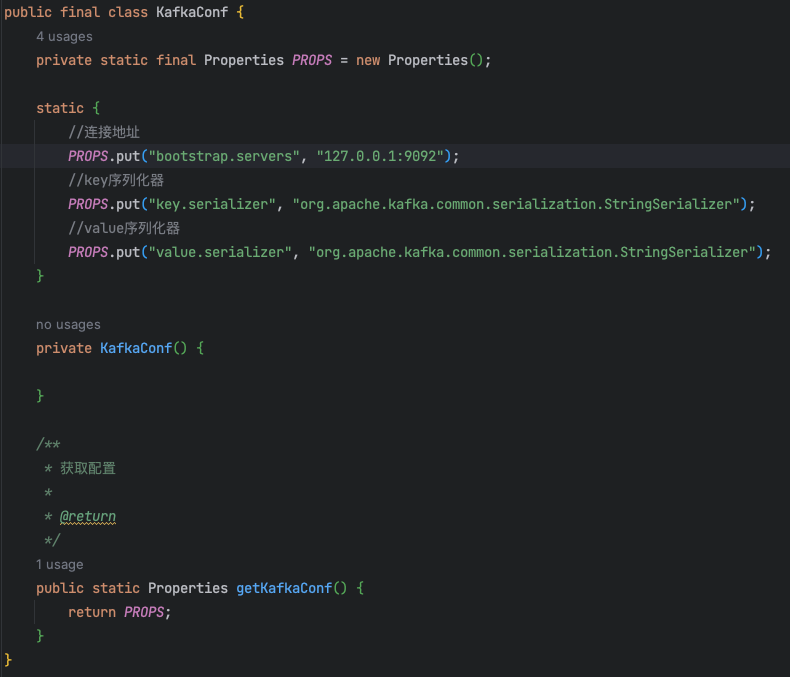Click the "127.0.0.1:9092" address string
The image size is (790, 677).
click(382, 156)
